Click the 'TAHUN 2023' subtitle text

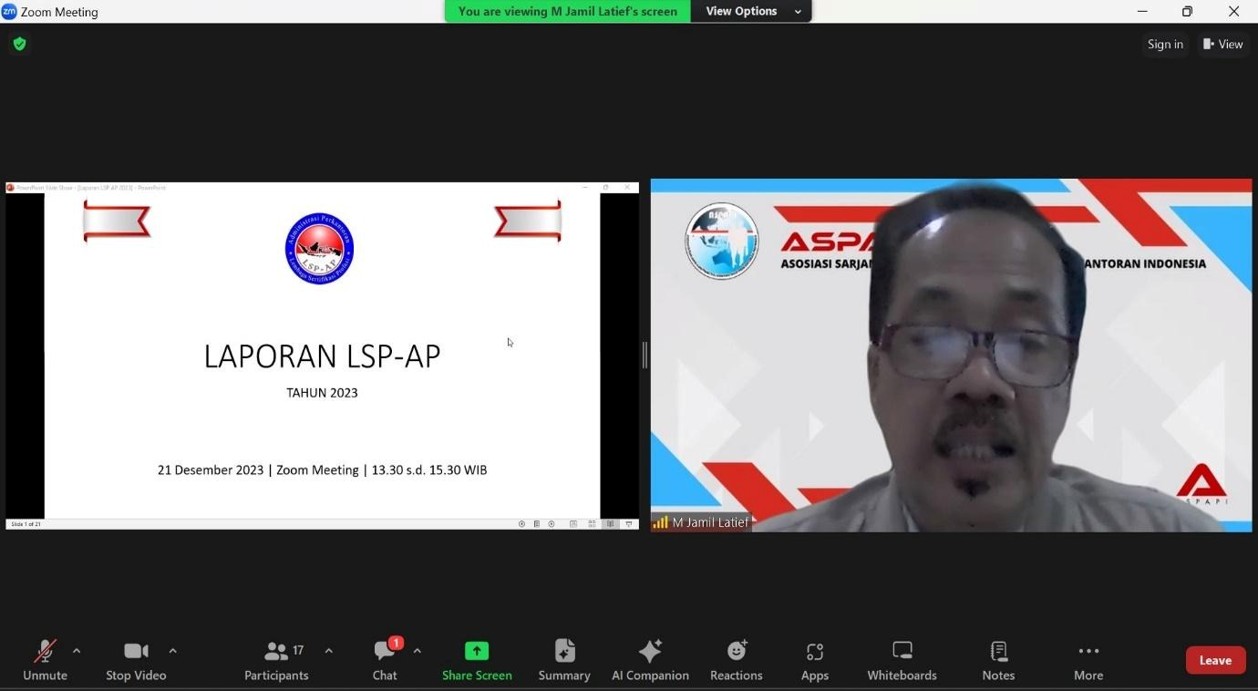322,393
